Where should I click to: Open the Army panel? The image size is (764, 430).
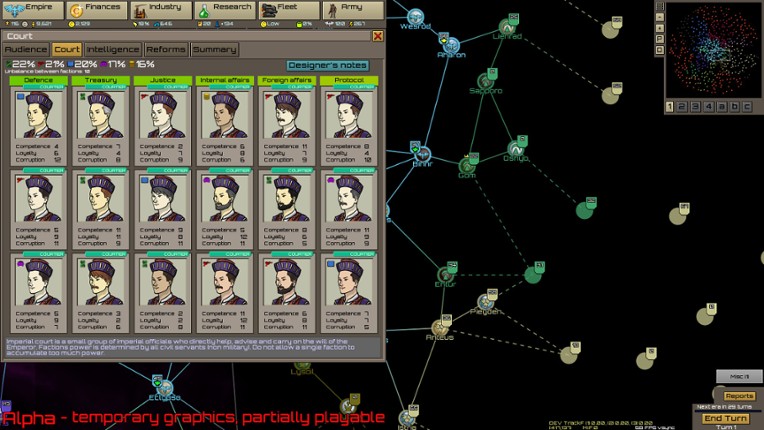point(348,10)
